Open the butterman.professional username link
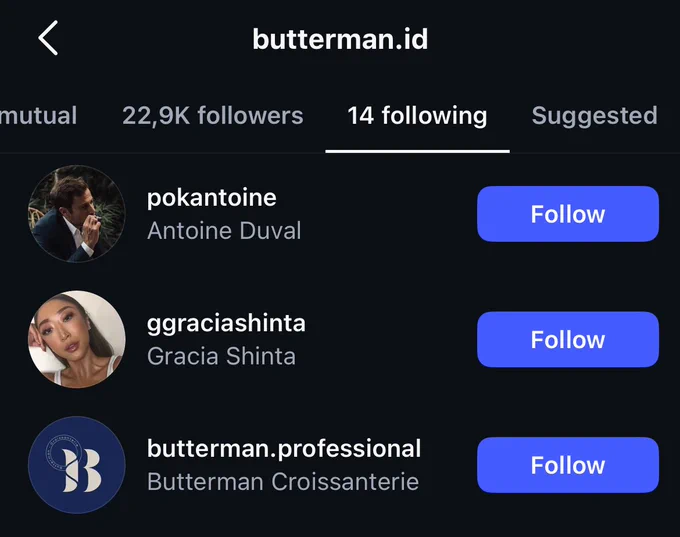Screen dimensions: 680x537 (x=284, y=449)
